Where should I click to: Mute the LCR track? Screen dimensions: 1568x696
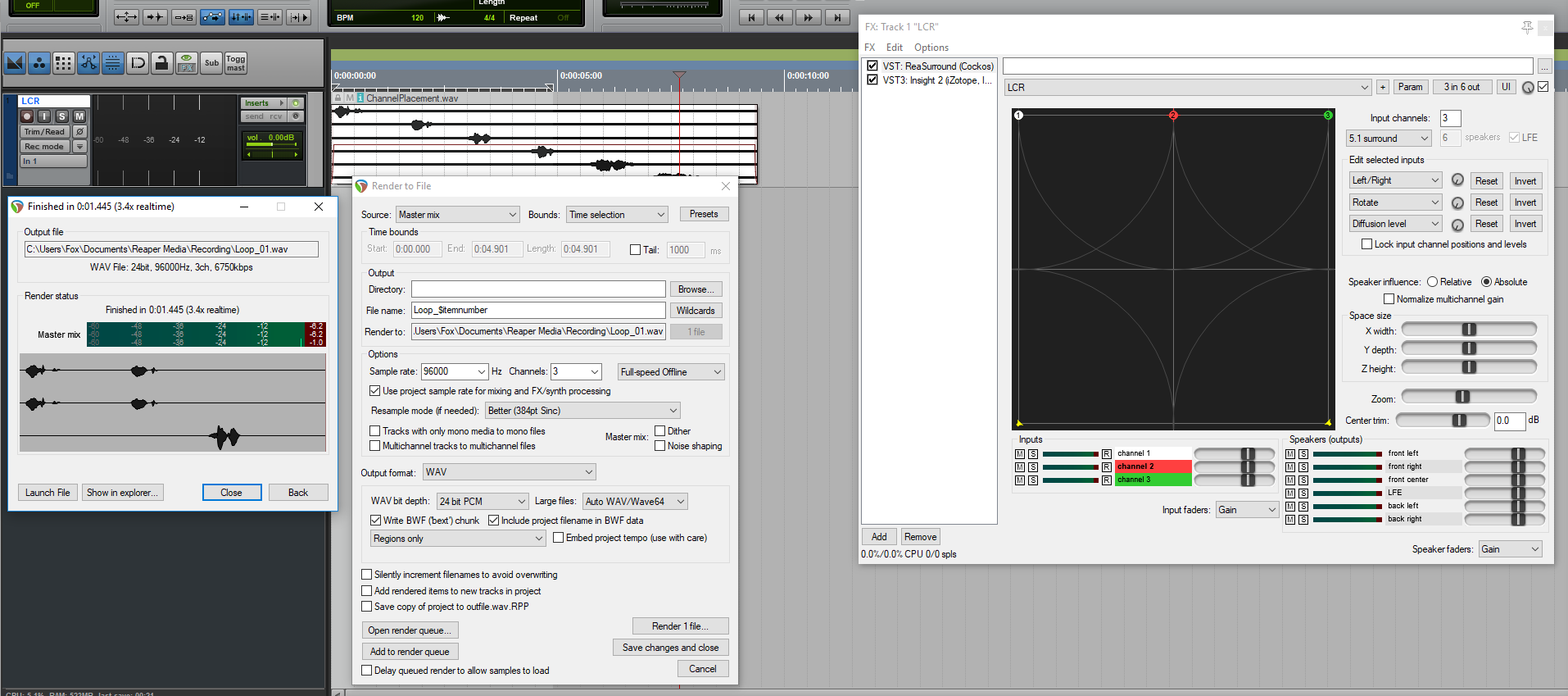click(x=79, y=116)
